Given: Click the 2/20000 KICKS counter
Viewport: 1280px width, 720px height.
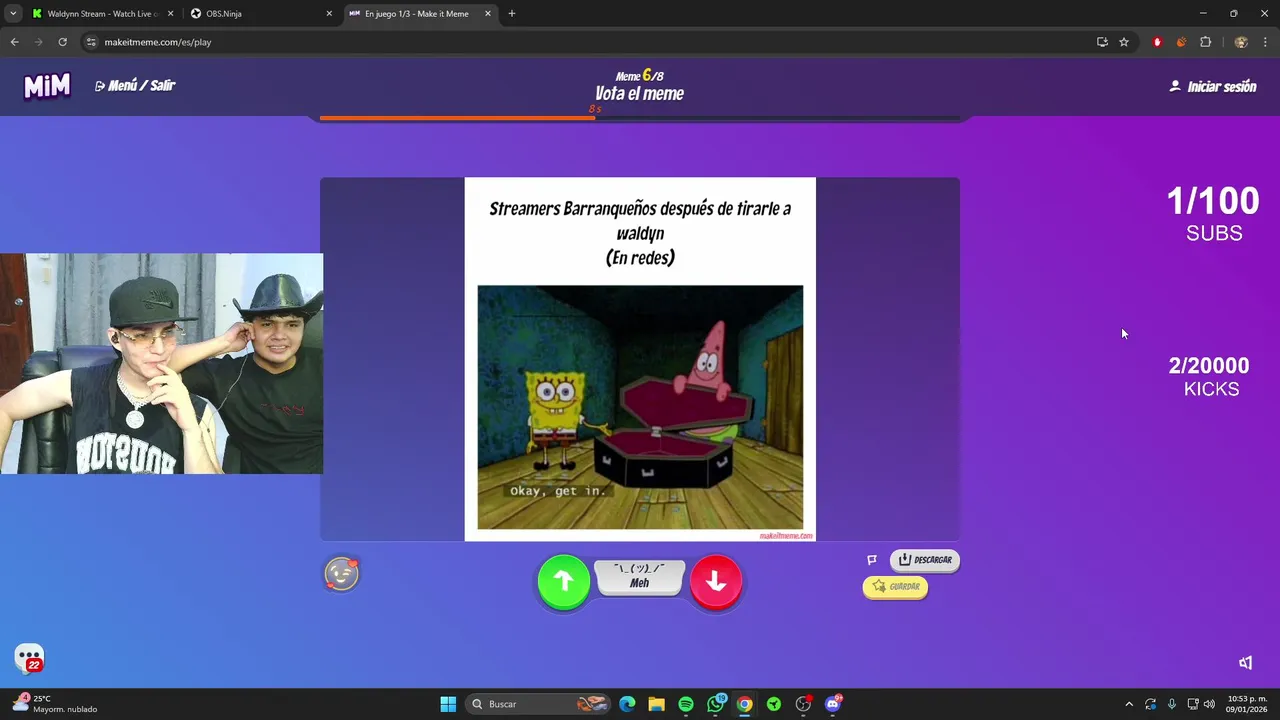Looking at the screenshot, I should pyautogui.click(x=1210, y=377).
